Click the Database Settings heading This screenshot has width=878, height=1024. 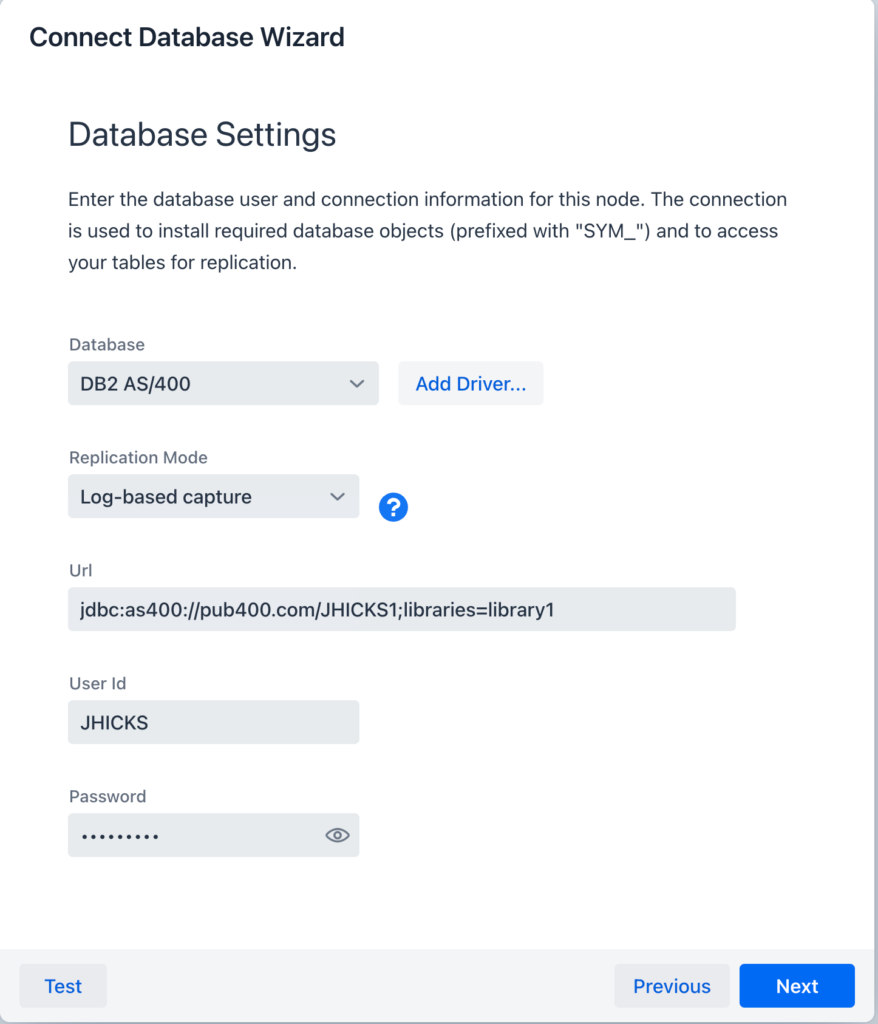point(201,134)
